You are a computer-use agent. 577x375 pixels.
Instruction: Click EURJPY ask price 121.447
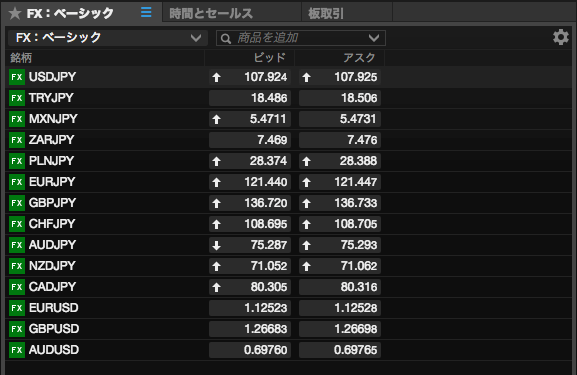tap(340, 182)
